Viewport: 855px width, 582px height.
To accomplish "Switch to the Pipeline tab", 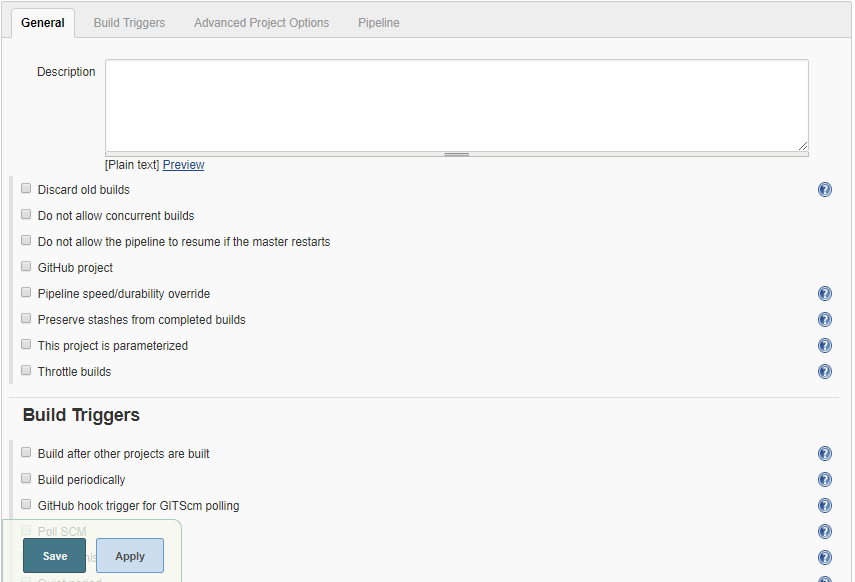I will click(378, 22).
